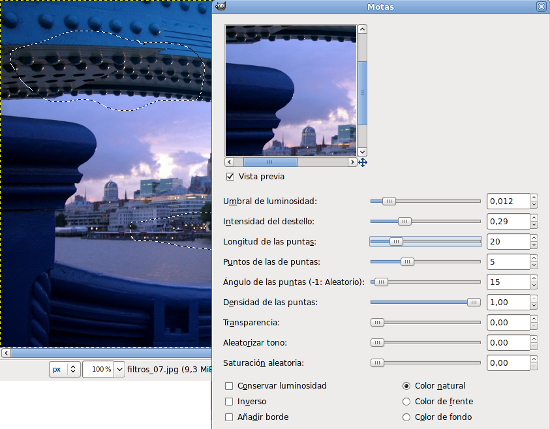The image size is (550, 429).
Task: Close the Motas dialog window
Action: [x=541, y=7]
